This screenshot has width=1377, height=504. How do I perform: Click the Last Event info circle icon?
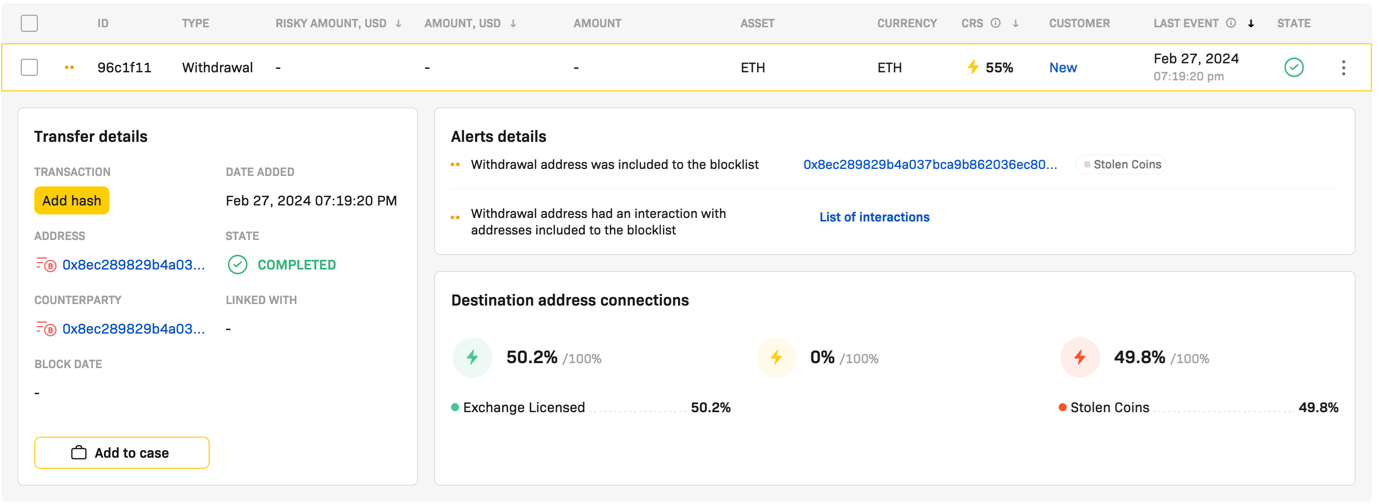point(1231,23)
